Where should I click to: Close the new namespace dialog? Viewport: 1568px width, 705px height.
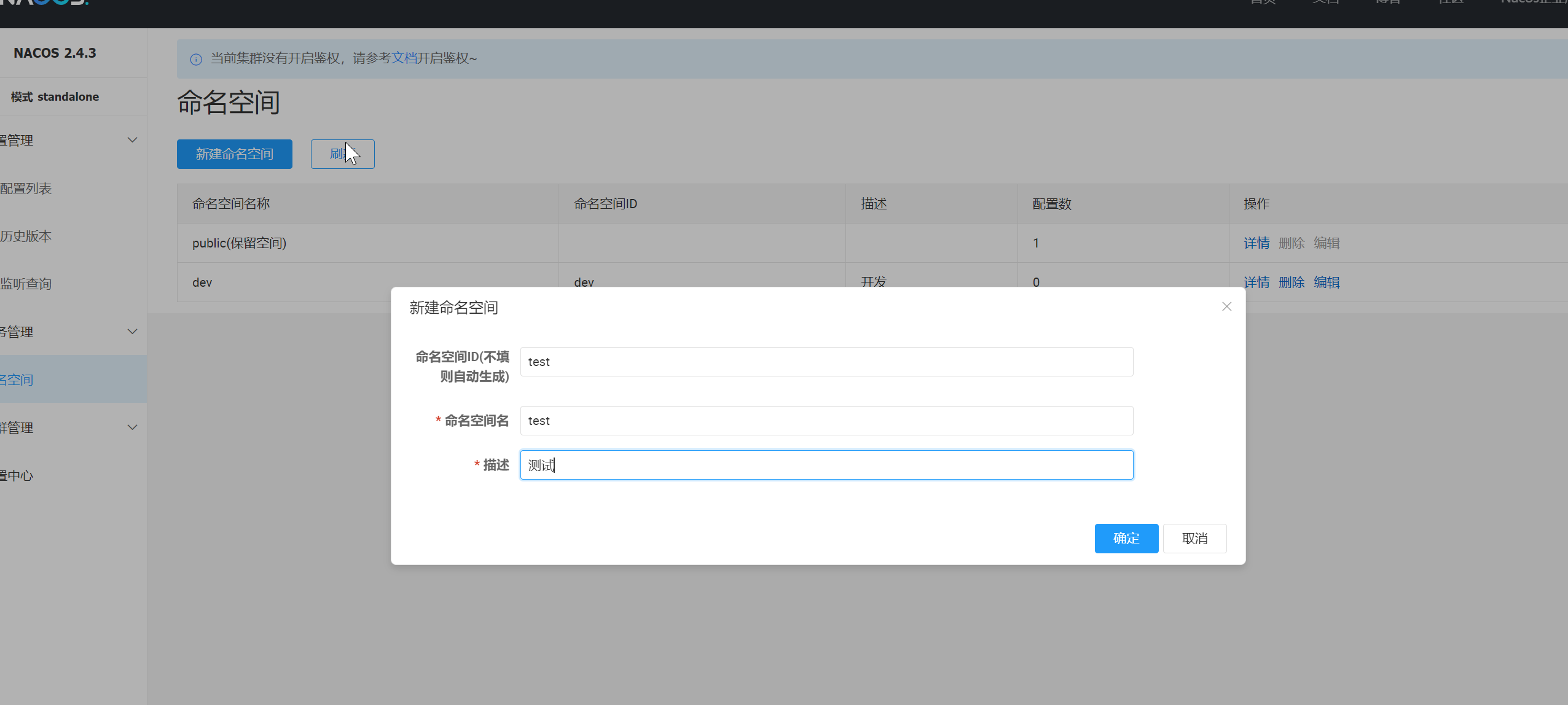click(x=1226, y=306)
